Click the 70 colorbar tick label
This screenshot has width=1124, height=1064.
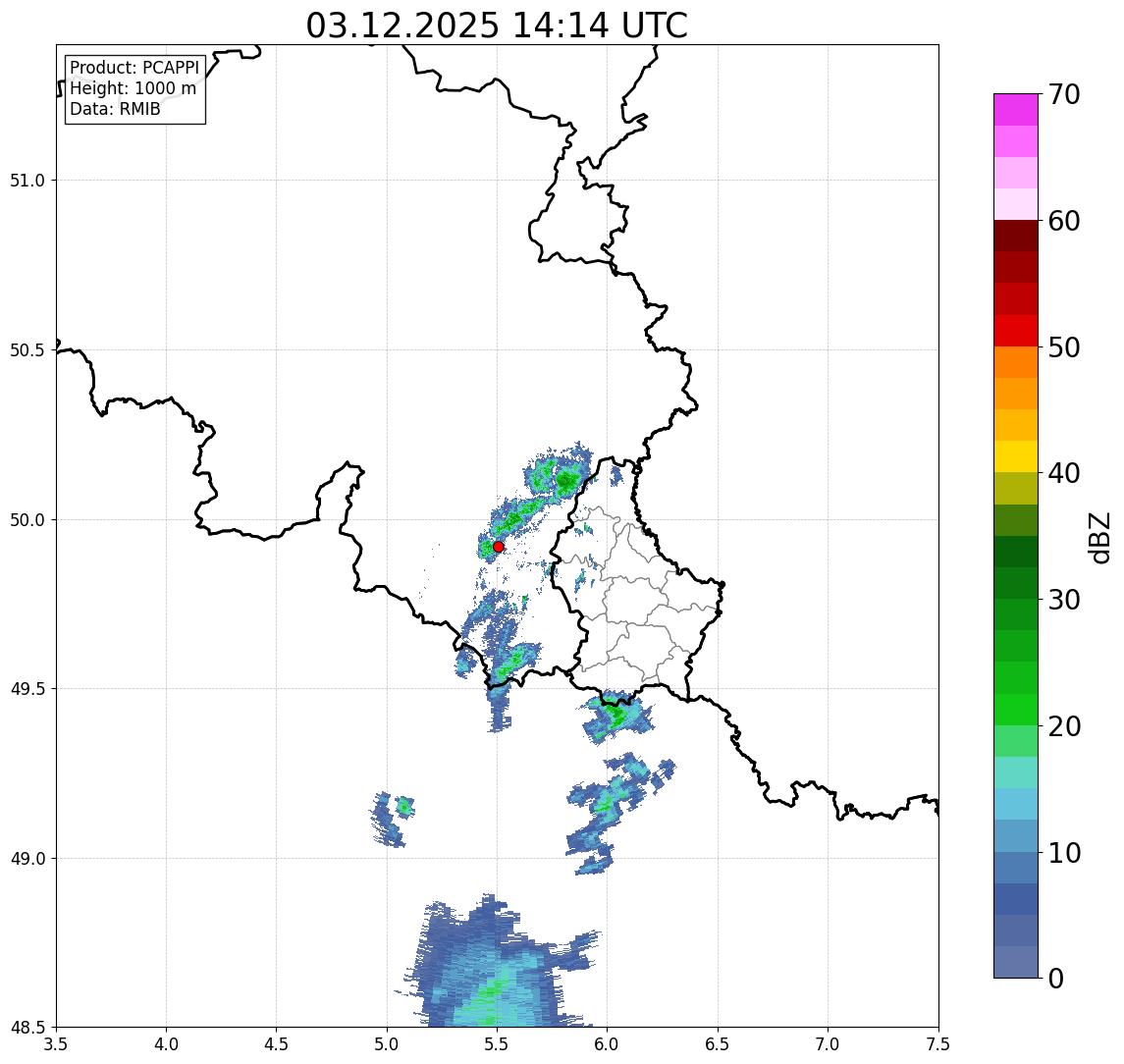[1064, 94]
